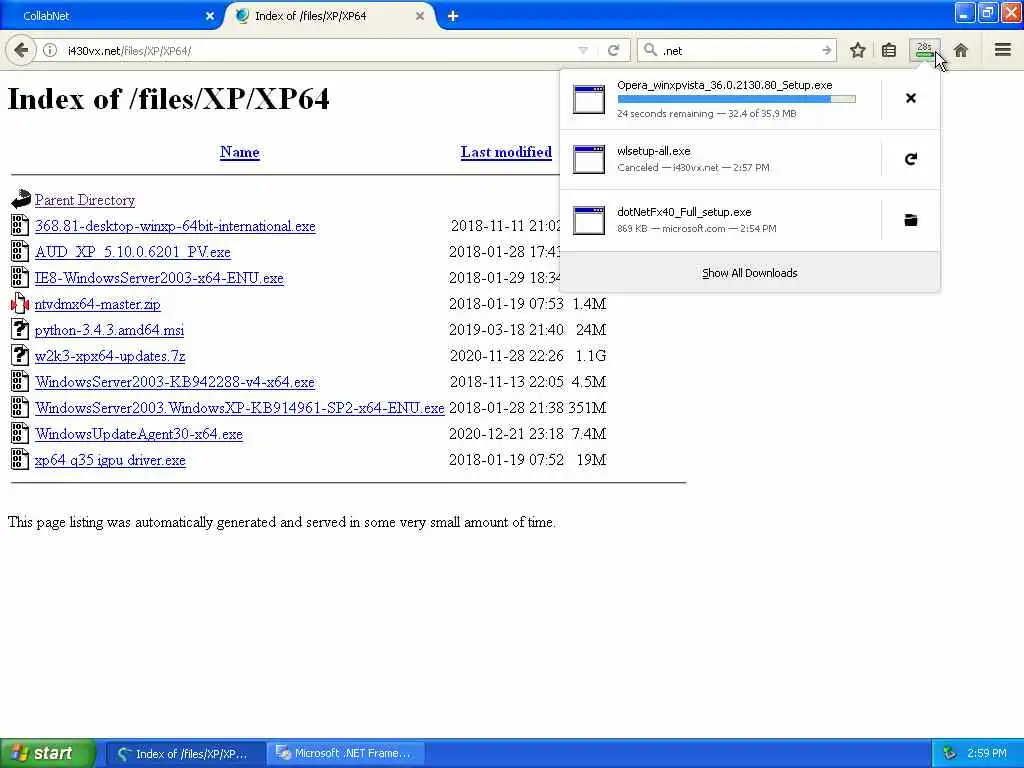
Task: Switch to Index of /files/XP taskbar button
Action: (185, 754)
